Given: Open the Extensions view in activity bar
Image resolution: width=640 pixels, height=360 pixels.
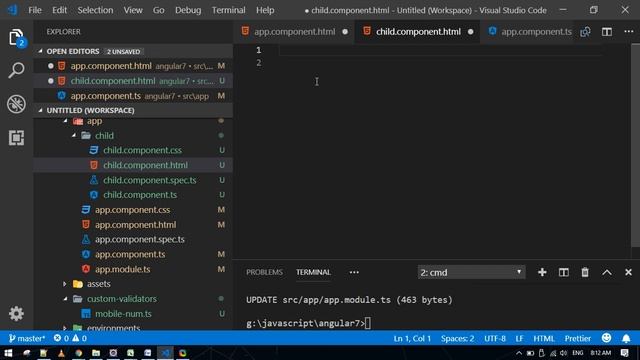Looking at the screenshot, I should click(x=16, y=138).
